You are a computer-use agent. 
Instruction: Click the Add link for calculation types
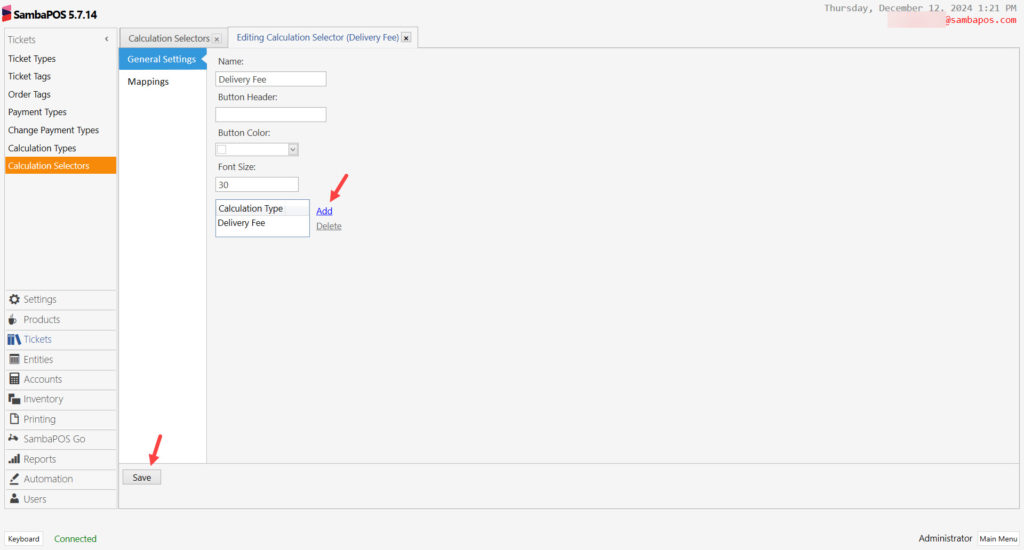coord(324,211)
